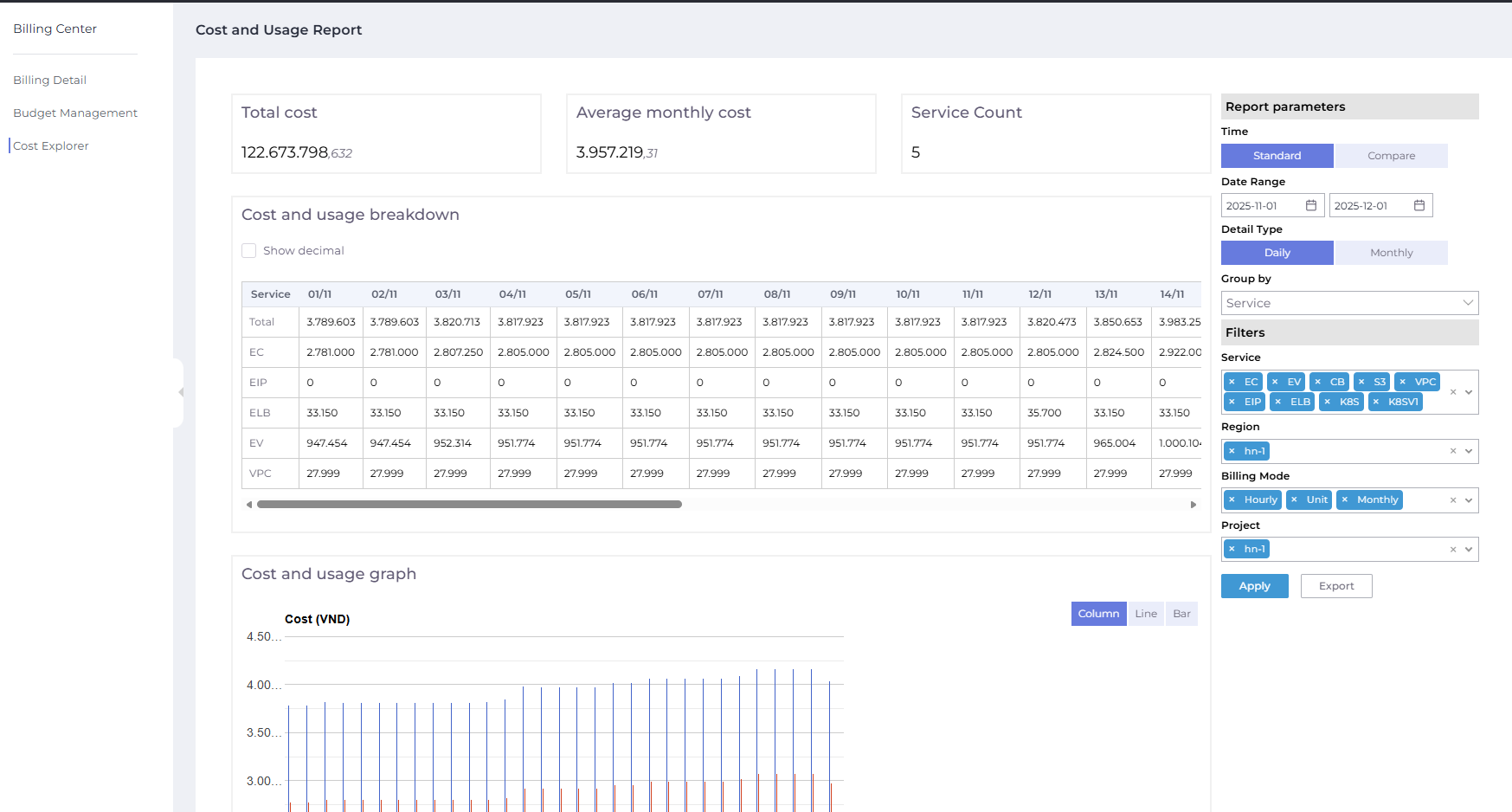Viewport: 1512px width, 812px height.
Task: Remove the K8SV1 service filter tag
Action: click(1375, 402)
